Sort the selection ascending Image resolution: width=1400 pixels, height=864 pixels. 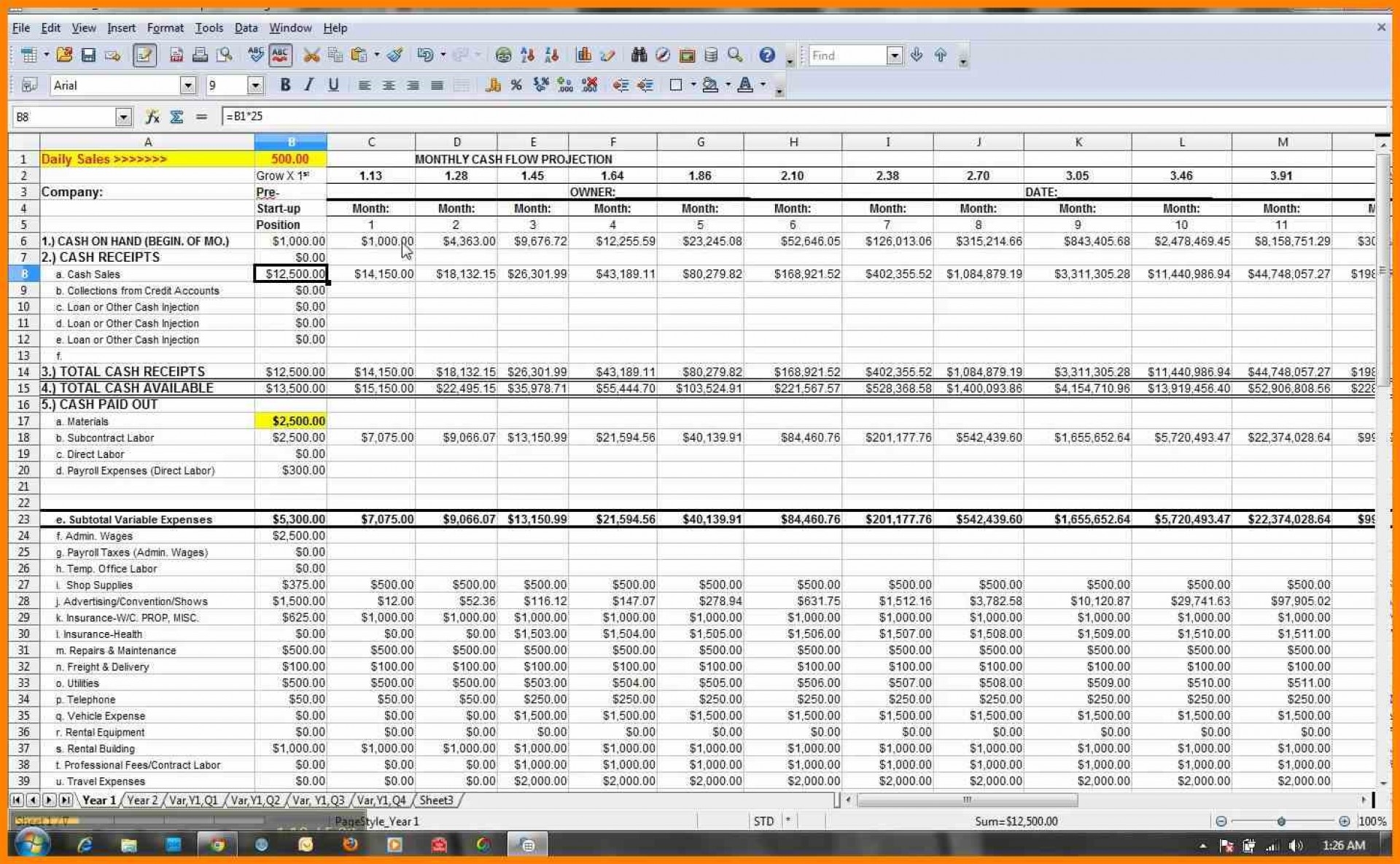527,55
